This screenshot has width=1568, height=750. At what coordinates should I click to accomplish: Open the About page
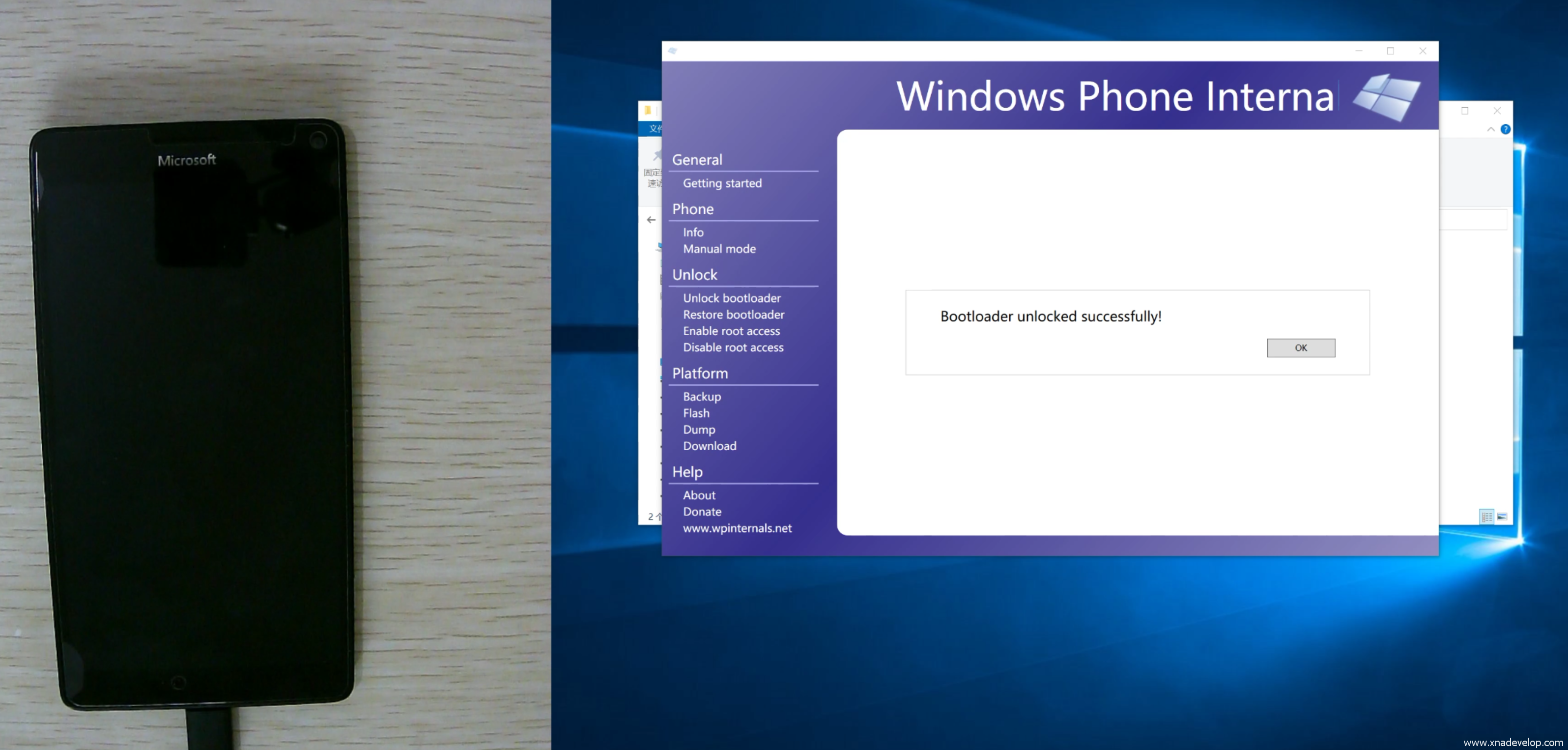(699, 495)
